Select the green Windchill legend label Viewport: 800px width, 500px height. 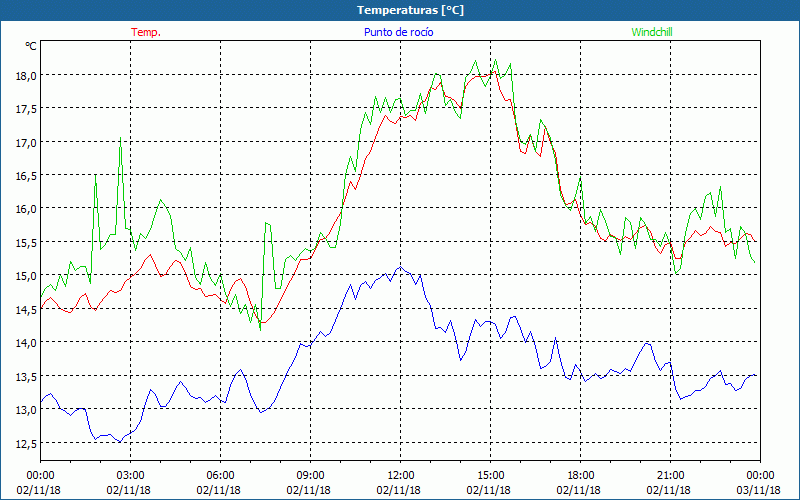pyautogui.click(x=652, y=32)
